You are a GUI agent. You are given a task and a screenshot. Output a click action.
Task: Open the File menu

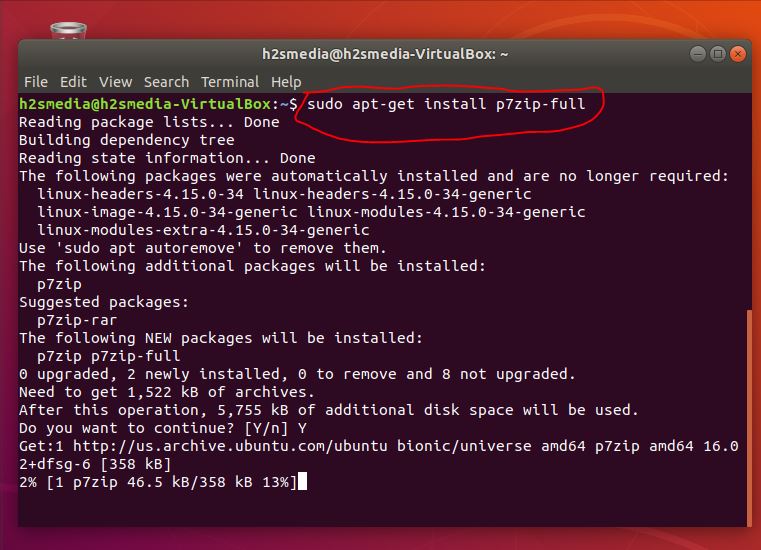click(36, 82)
